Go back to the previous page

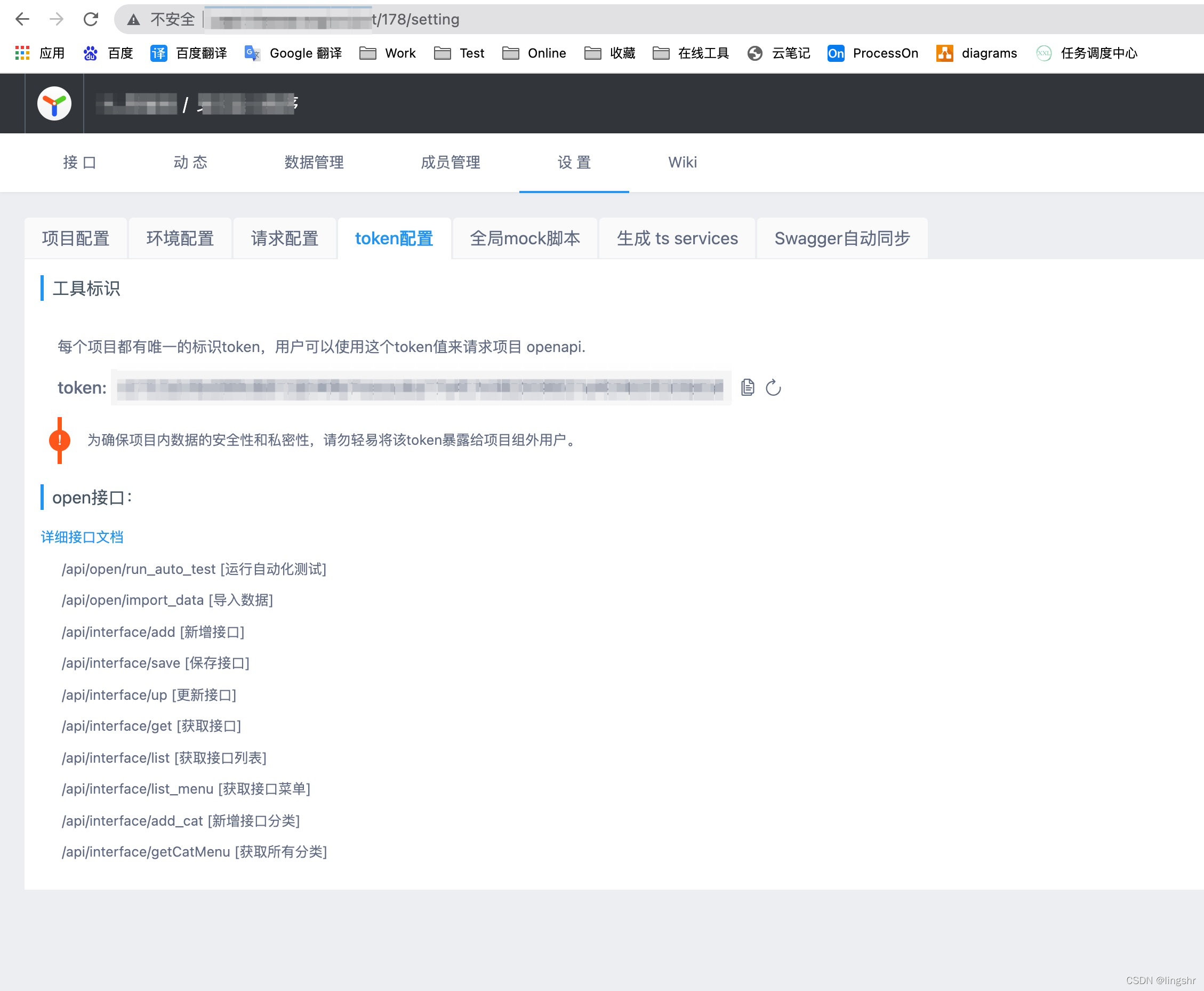point(22,19)
